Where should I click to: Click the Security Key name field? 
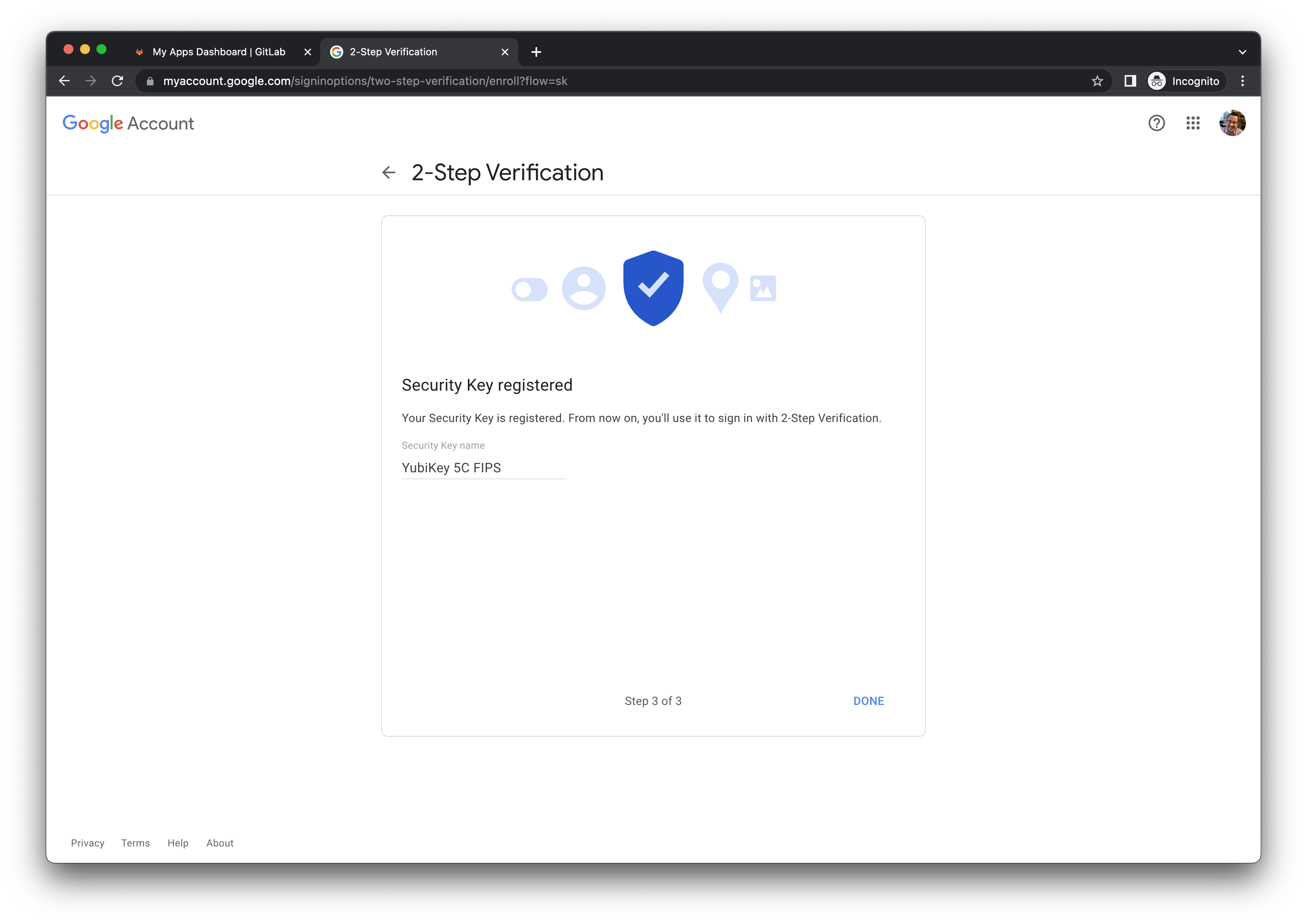point(484,468)
